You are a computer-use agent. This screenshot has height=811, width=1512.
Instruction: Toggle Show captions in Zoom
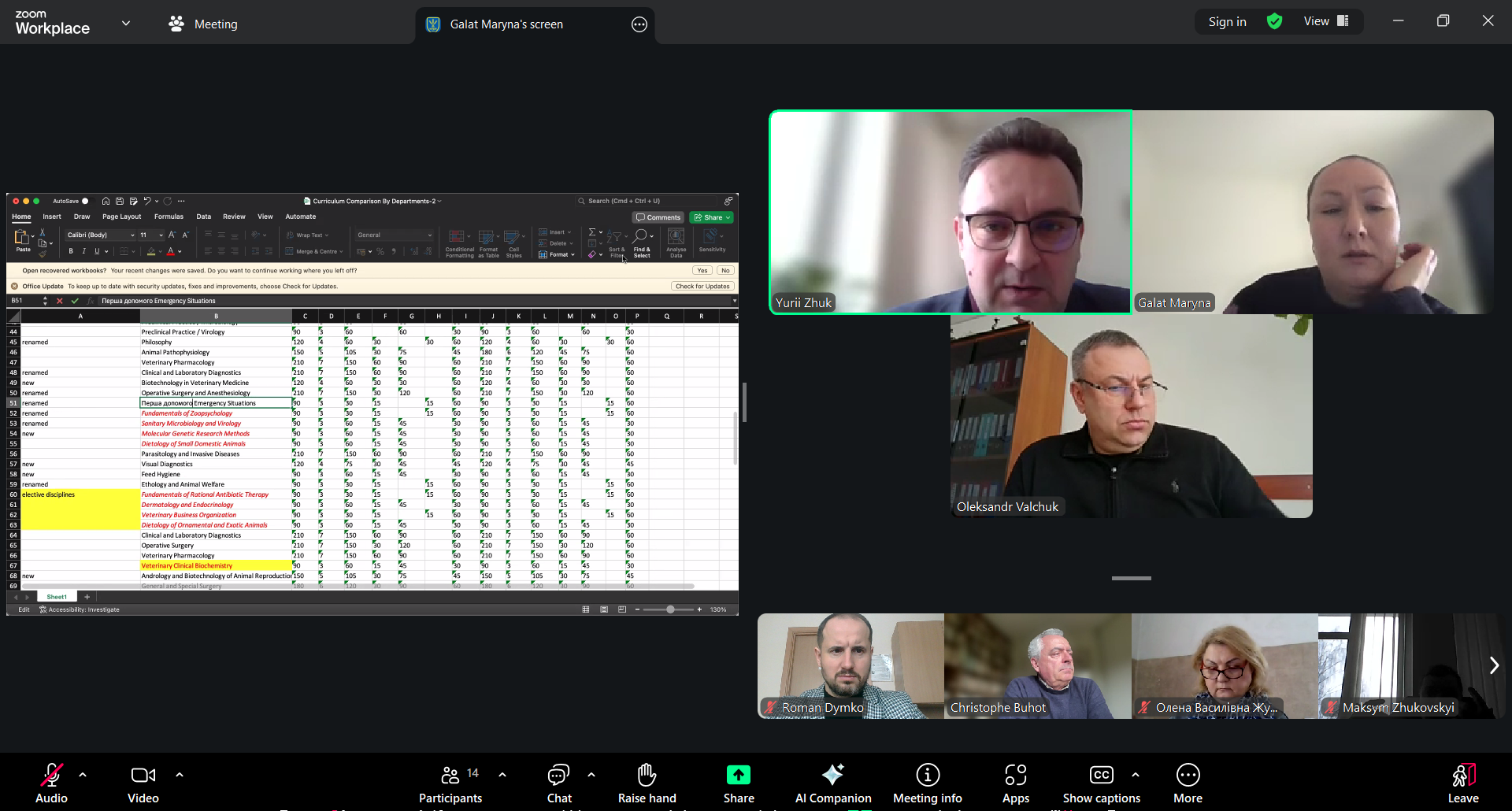[1102, 783]
